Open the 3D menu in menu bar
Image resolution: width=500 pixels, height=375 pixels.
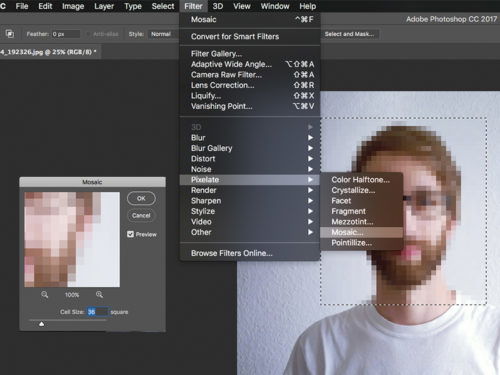218,6
